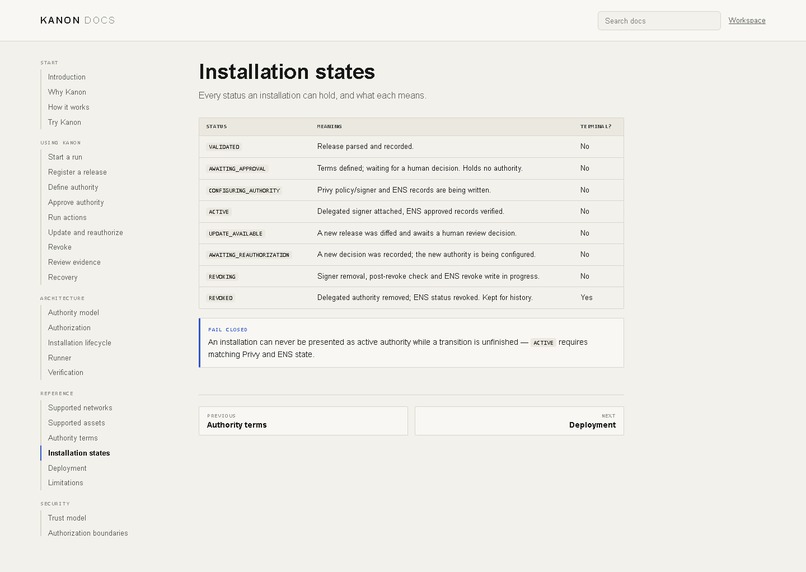
Task: Click the ACTIVE status tag in table
Action: [218, 212]
